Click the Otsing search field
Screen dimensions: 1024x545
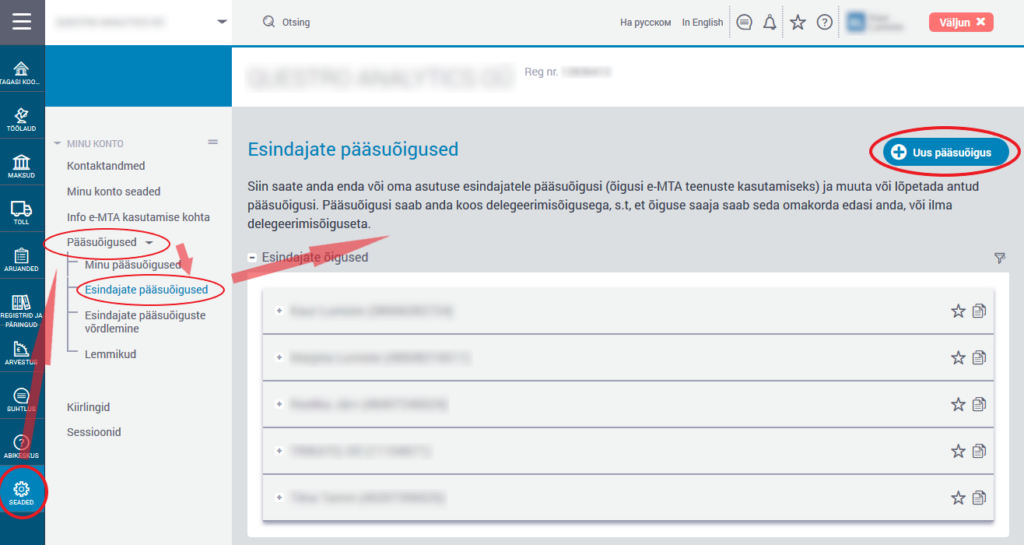click(x=296, y=22)
